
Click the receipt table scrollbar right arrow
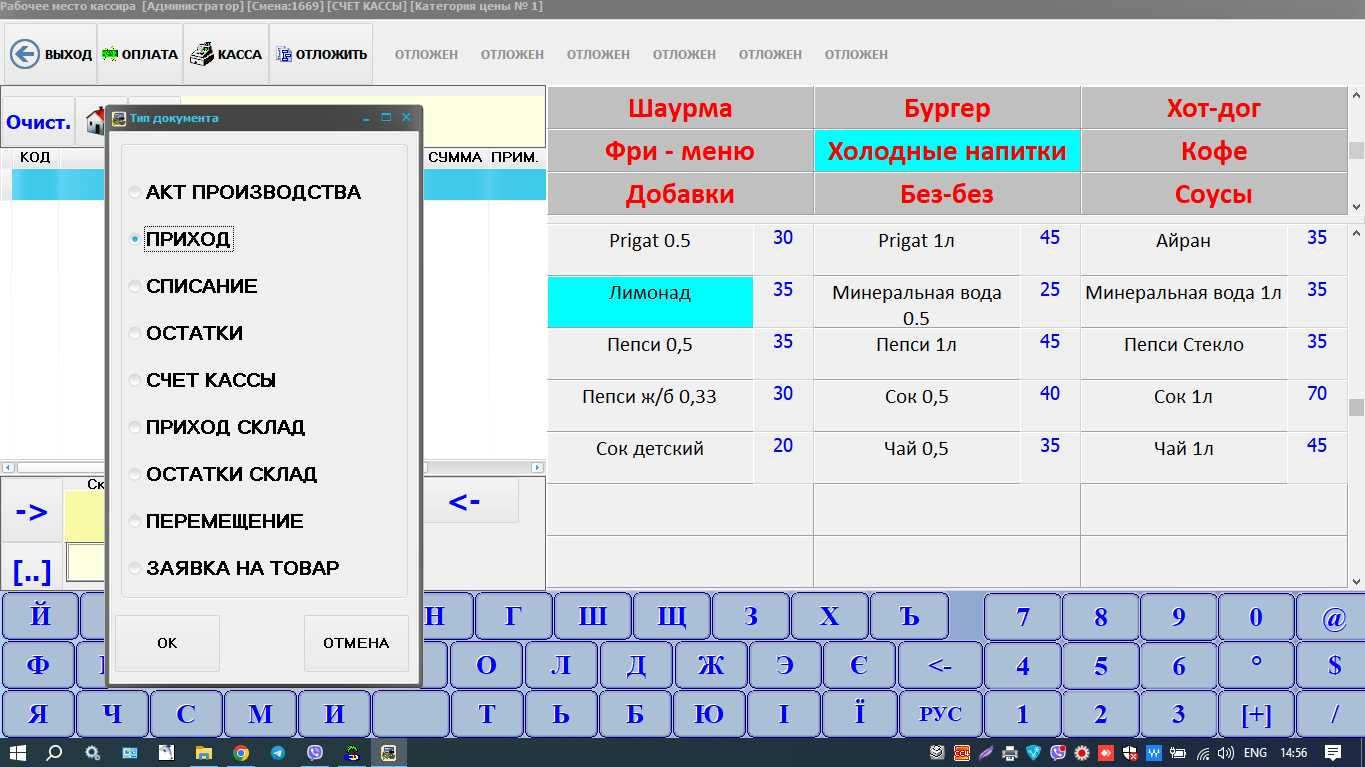pos(537,467)
